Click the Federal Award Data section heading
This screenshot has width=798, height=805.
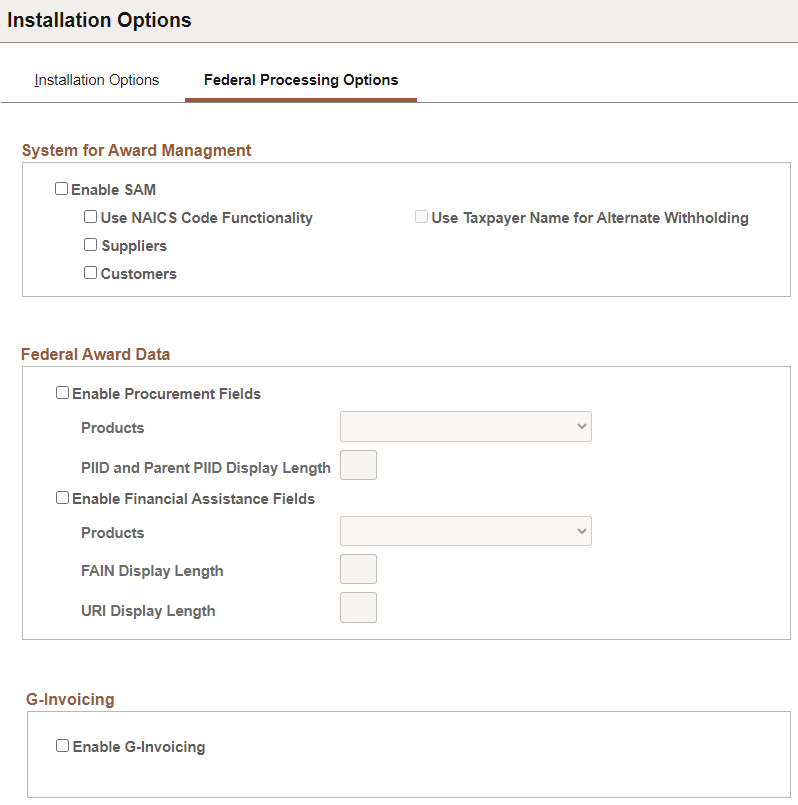click(95, 353)
